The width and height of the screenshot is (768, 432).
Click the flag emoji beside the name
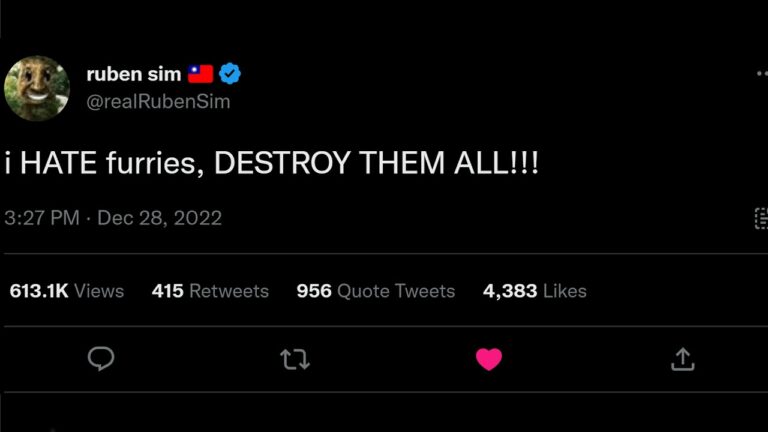click(200, 74)
